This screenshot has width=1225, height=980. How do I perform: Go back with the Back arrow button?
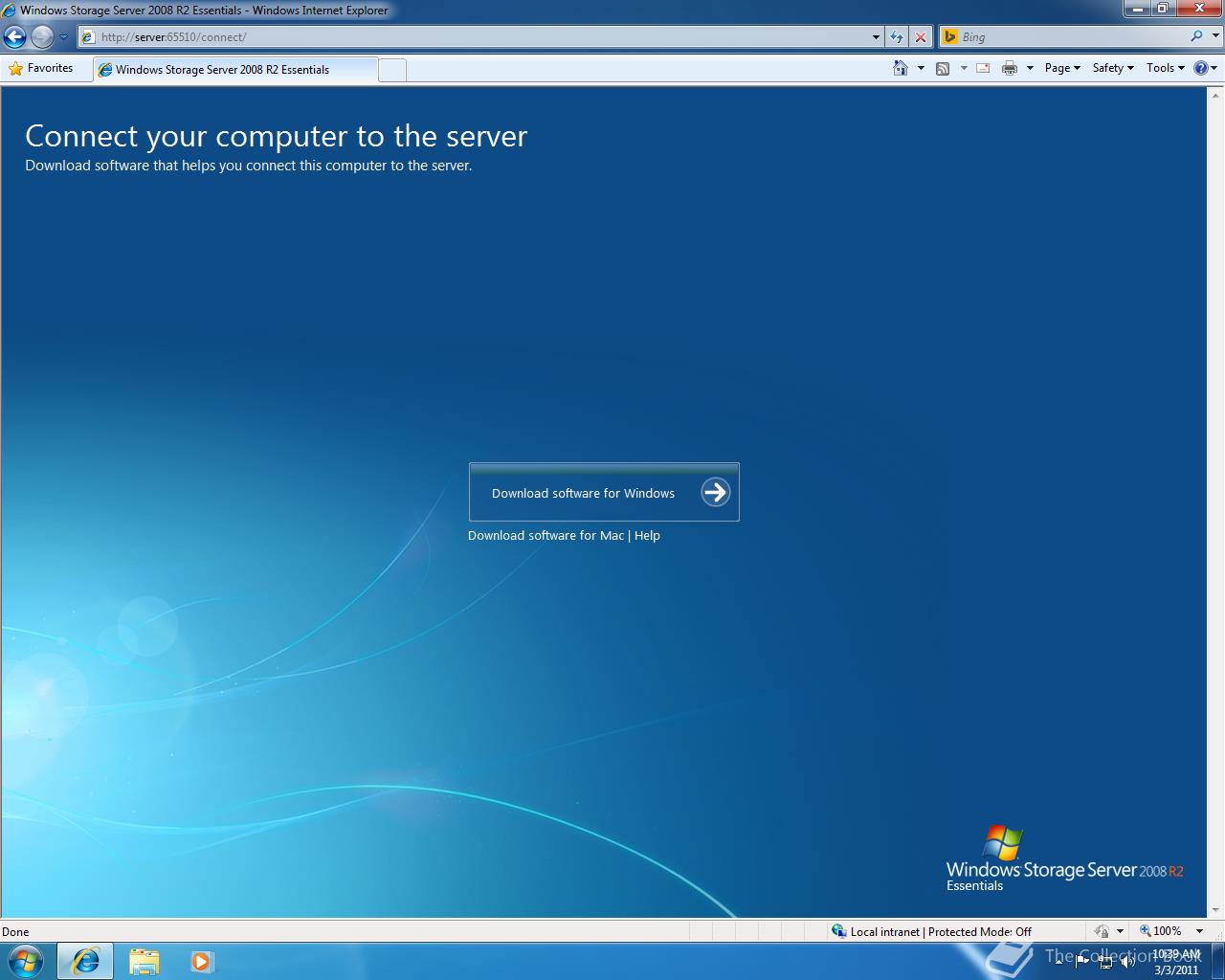coord(14,37)
